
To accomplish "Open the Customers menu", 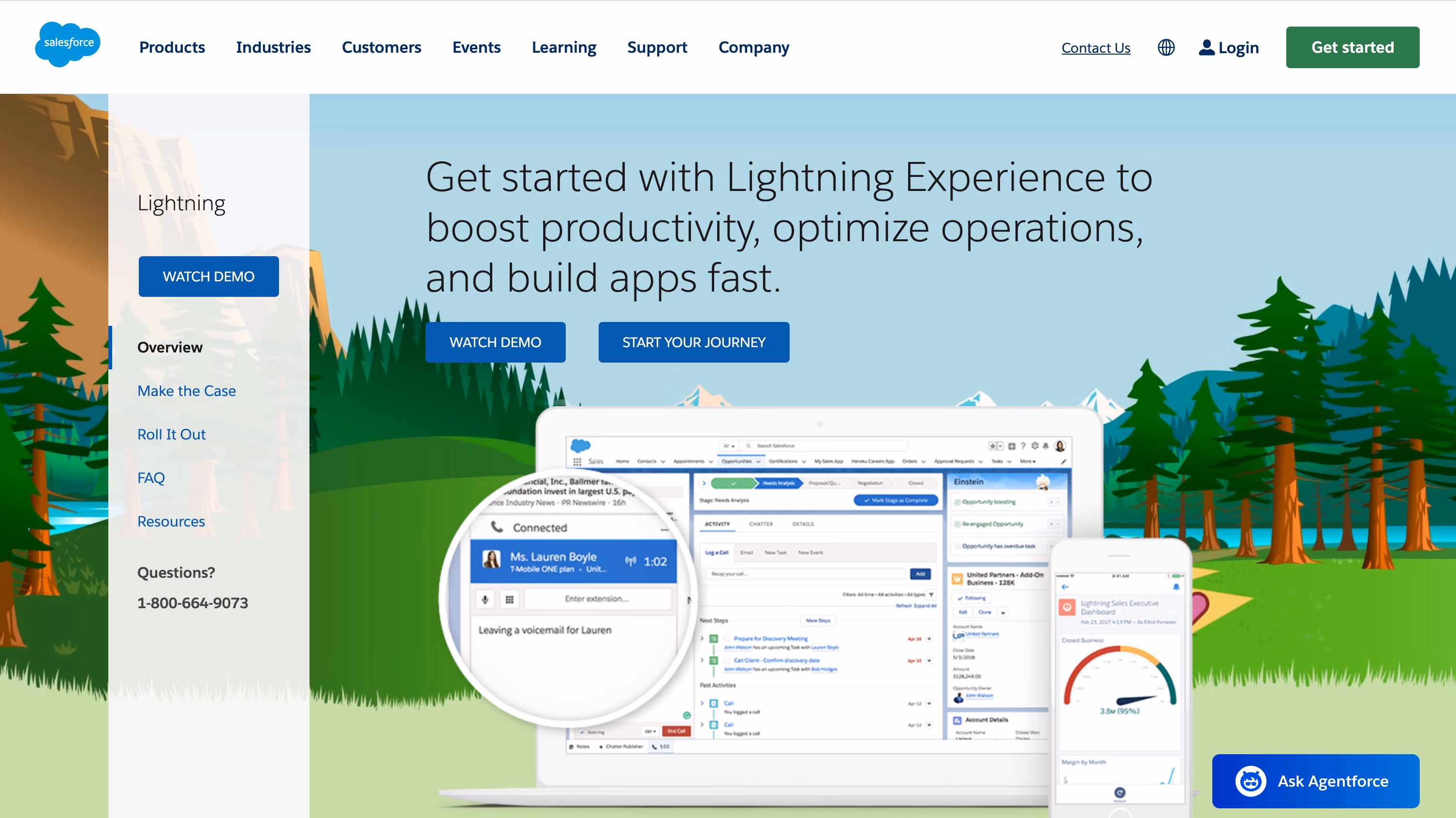I will pyautogui.click(x=382, y=47).
